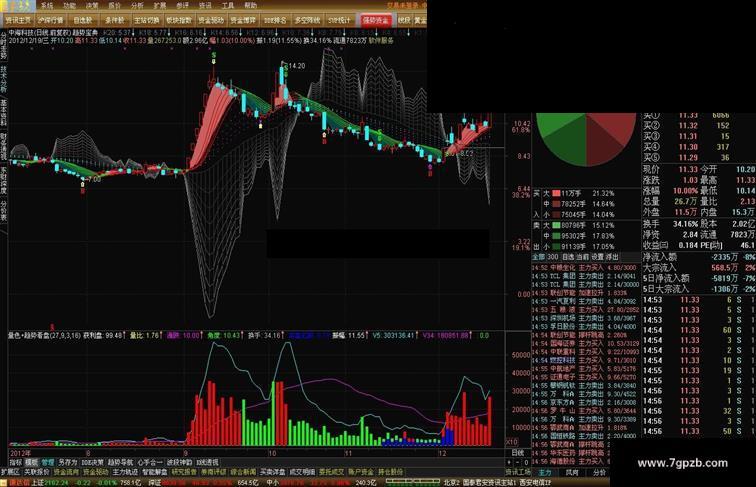Click the 条件股 toolbar button
This screenshot has width=756, height=487.
[x=115, y=20]
